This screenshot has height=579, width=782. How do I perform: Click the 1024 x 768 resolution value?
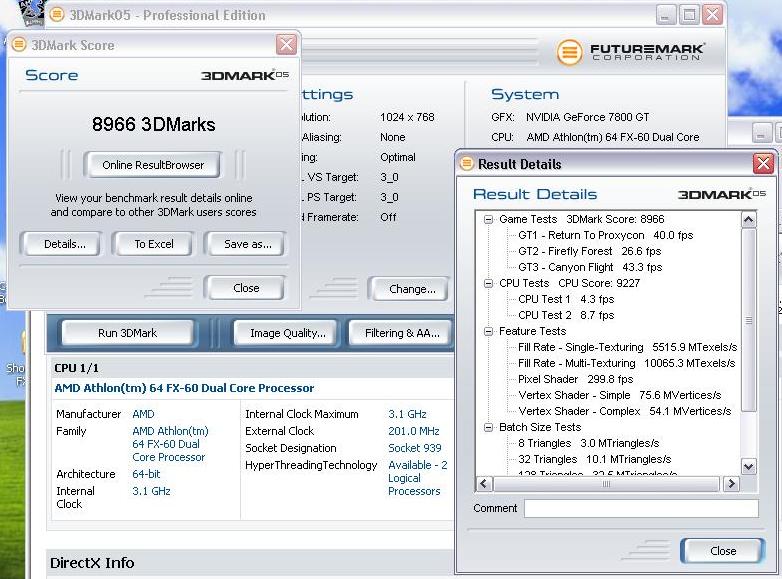[x=407, y=117]
